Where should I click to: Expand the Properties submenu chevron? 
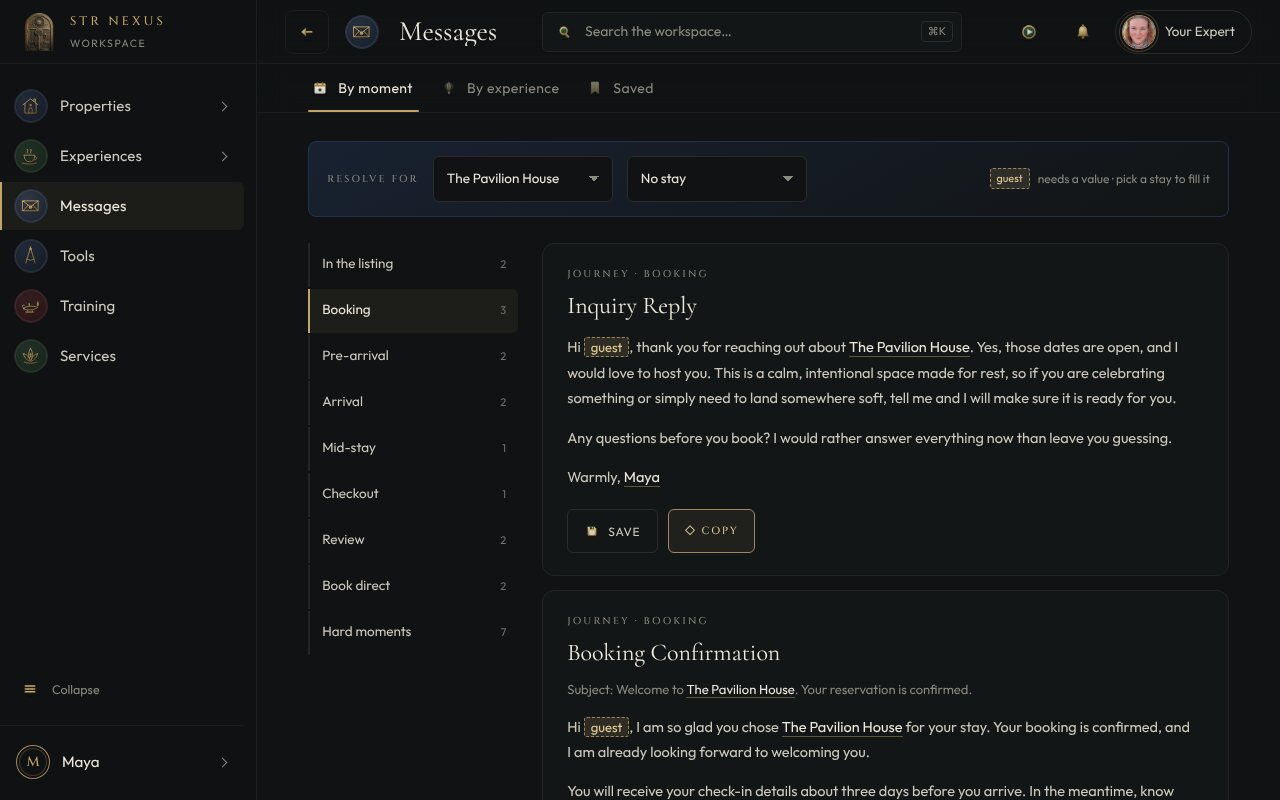(224, 106)
